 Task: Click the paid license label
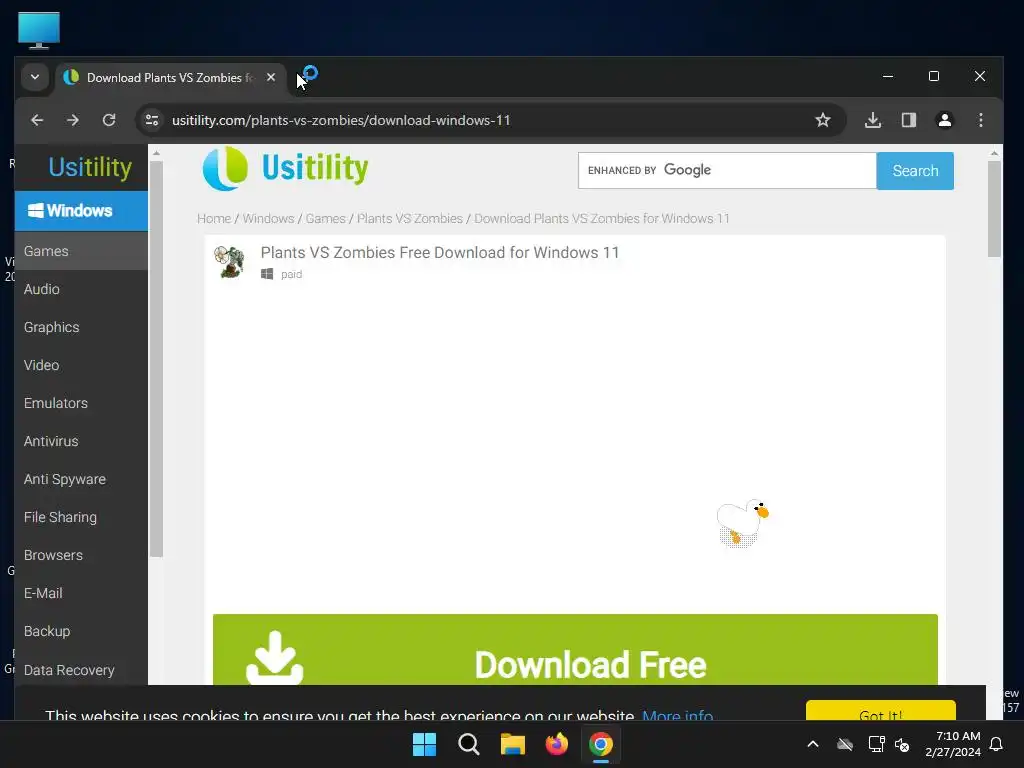click(291, 274)
